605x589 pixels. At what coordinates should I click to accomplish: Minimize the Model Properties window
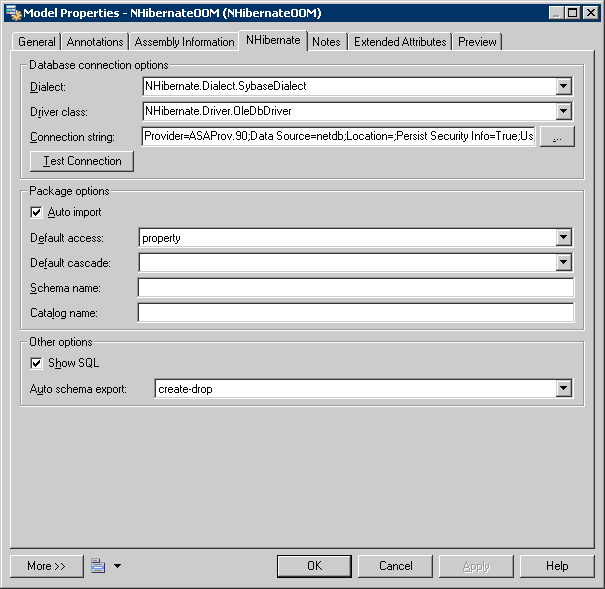[x=556, y=13]
